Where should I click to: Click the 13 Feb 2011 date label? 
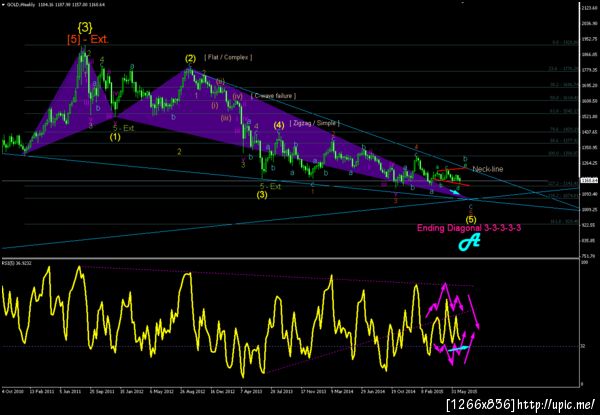42,392
